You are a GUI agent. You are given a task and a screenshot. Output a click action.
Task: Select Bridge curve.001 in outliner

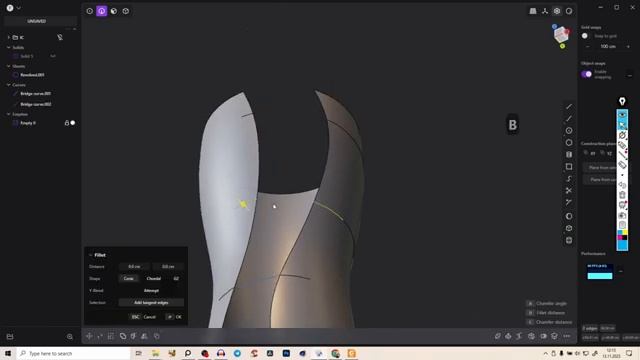coord(36,93)
